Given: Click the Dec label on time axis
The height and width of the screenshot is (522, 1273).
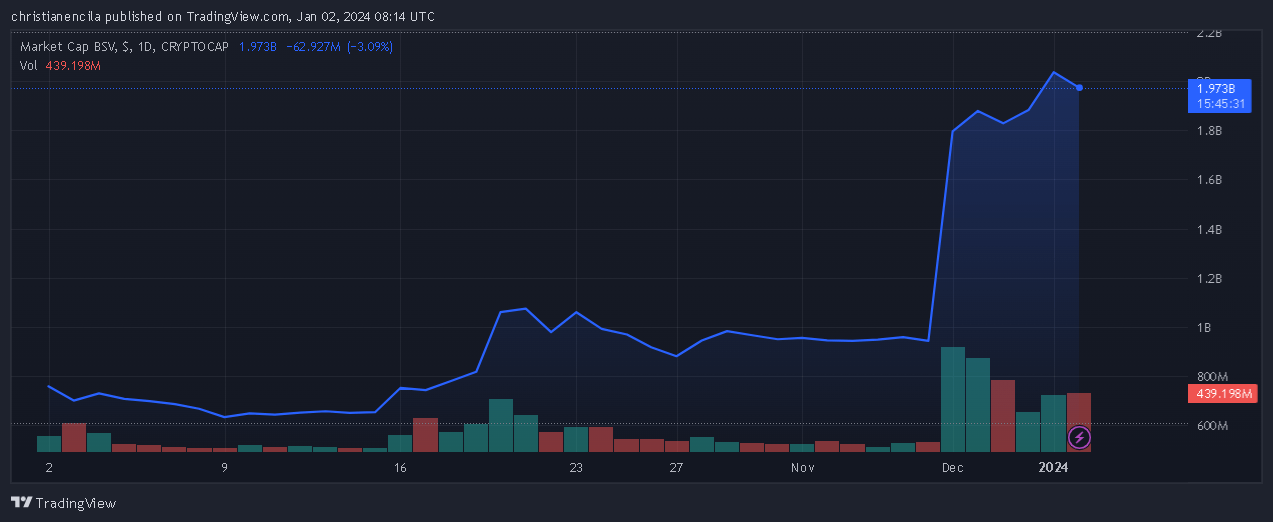Looking at the screenshot, I should click(x=953, y=467).
